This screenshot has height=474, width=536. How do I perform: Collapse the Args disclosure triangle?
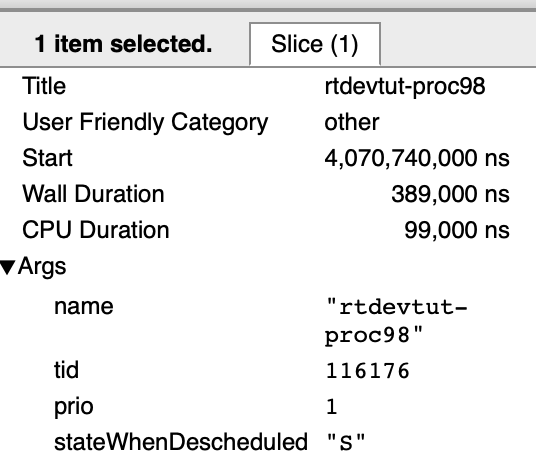(8, 268)
